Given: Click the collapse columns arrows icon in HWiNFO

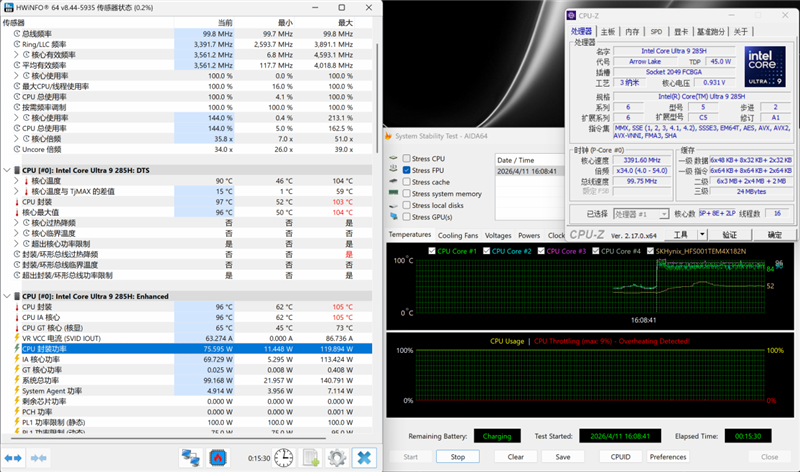Looking at the screenshot, I should point(39,458).
